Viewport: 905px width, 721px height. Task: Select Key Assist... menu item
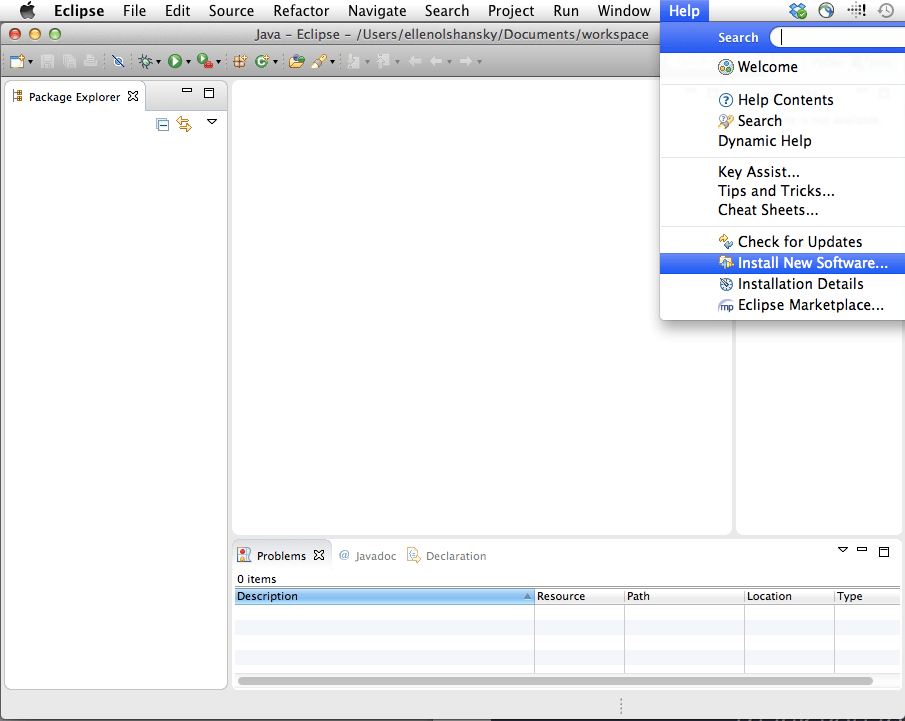pos(783,172)
